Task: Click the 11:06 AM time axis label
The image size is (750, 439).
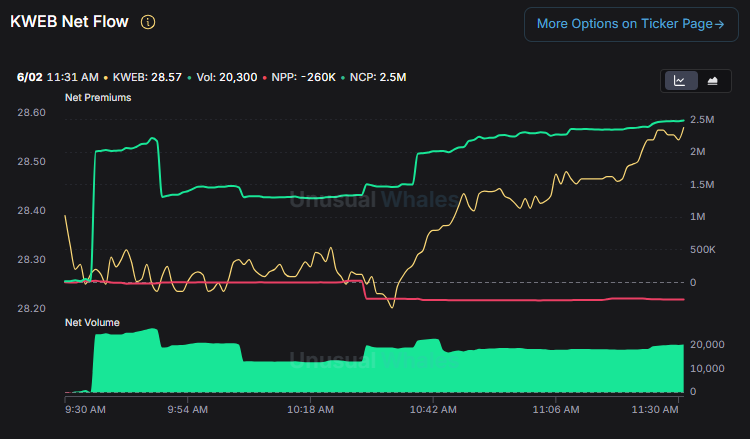Action: click(556, 410)
